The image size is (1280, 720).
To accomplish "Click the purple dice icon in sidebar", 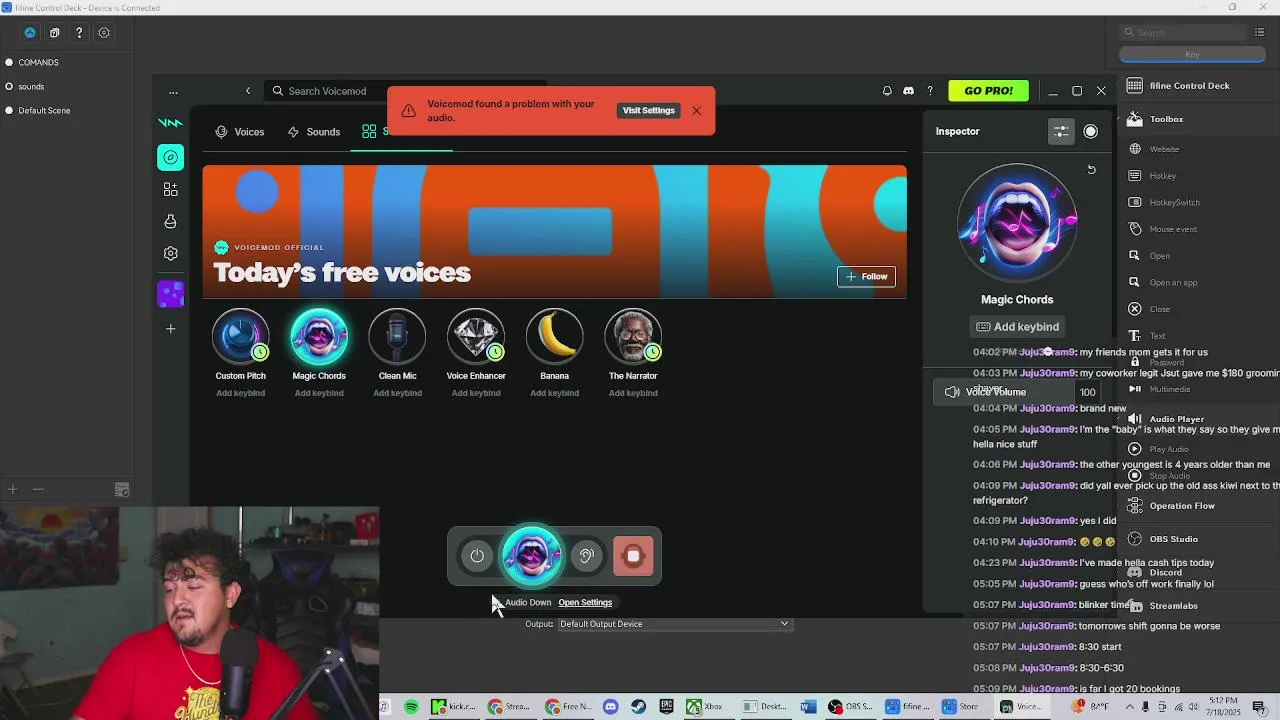I will (x=170, y=294).
